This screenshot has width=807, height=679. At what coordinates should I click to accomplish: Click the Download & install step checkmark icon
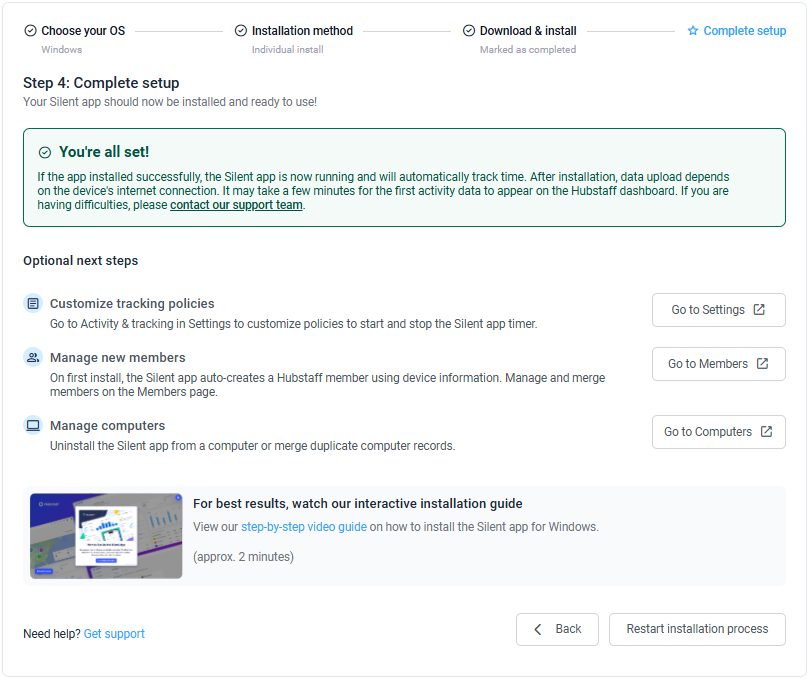[469, 31]
